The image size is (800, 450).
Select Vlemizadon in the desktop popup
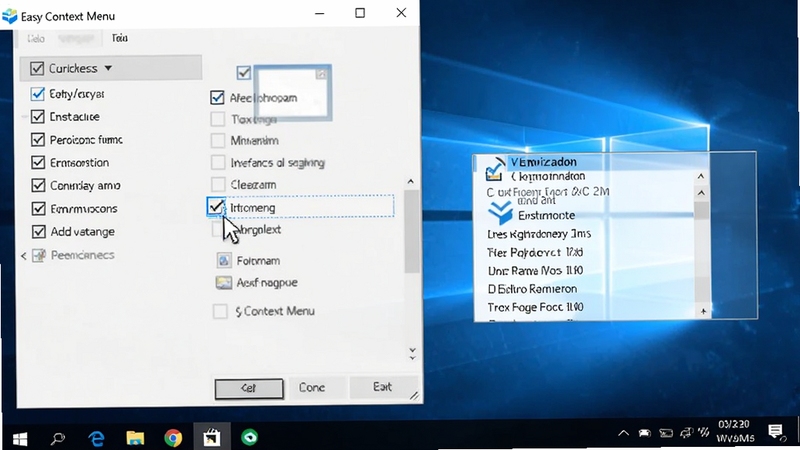pos(543,162)
